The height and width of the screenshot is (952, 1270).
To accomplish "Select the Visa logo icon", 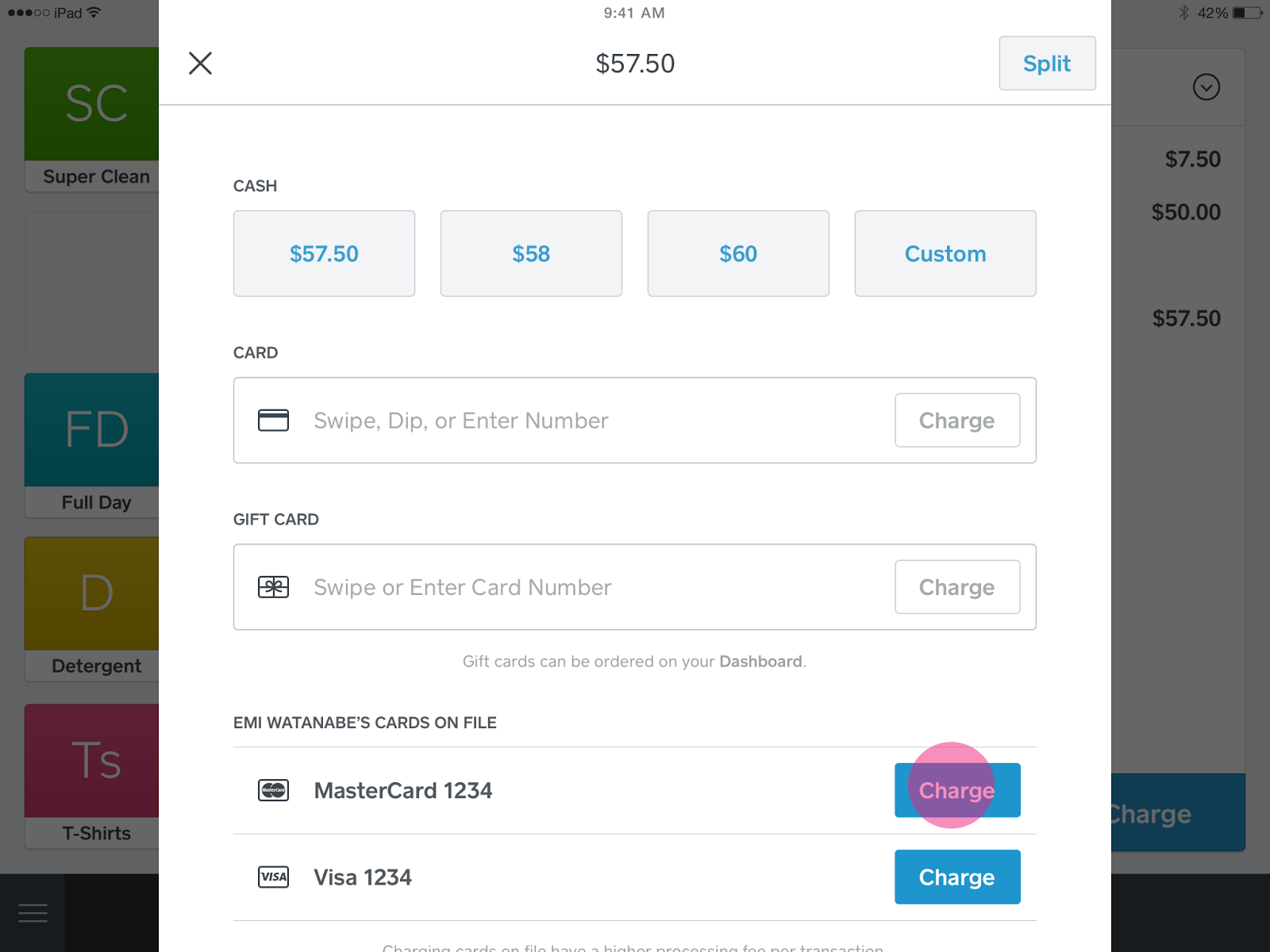I will tap(273, 877).
